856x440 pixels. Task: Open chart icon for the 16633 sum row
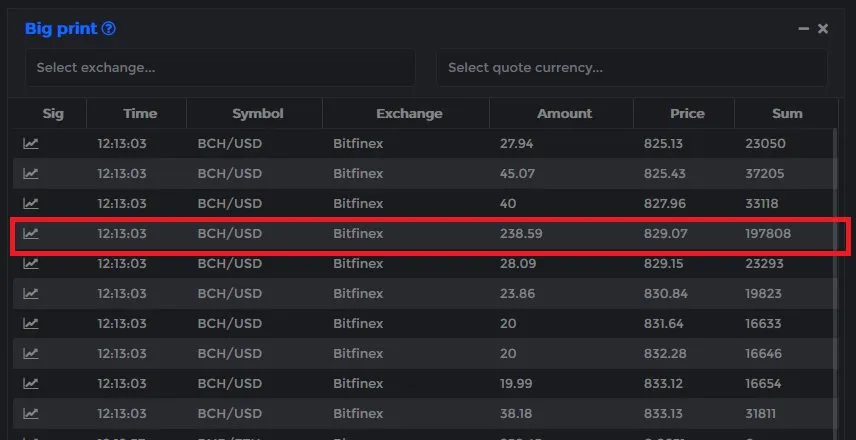[x=31, y=324]
